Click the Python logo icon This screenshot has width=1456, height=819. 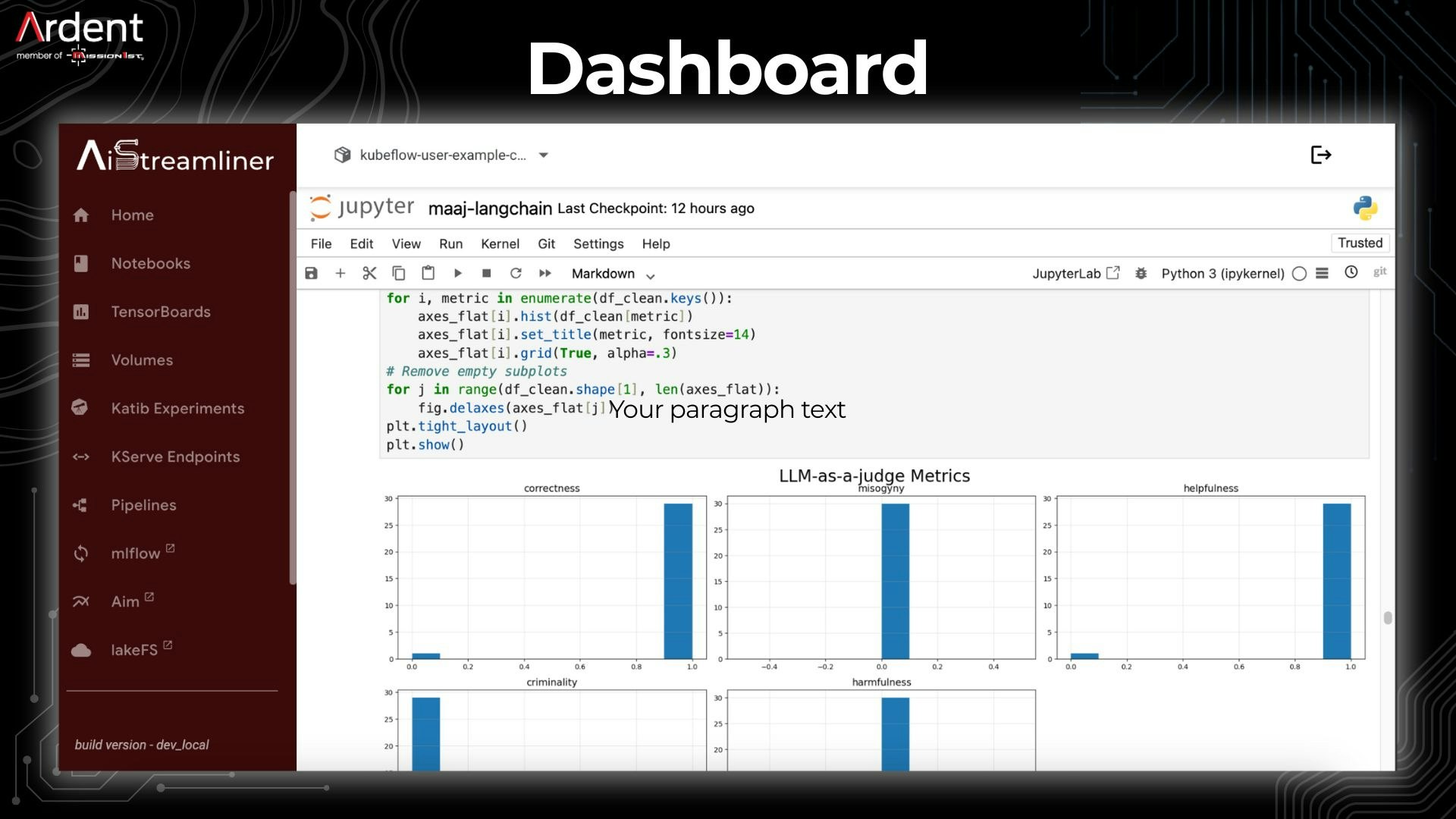tap(1365, 208)
